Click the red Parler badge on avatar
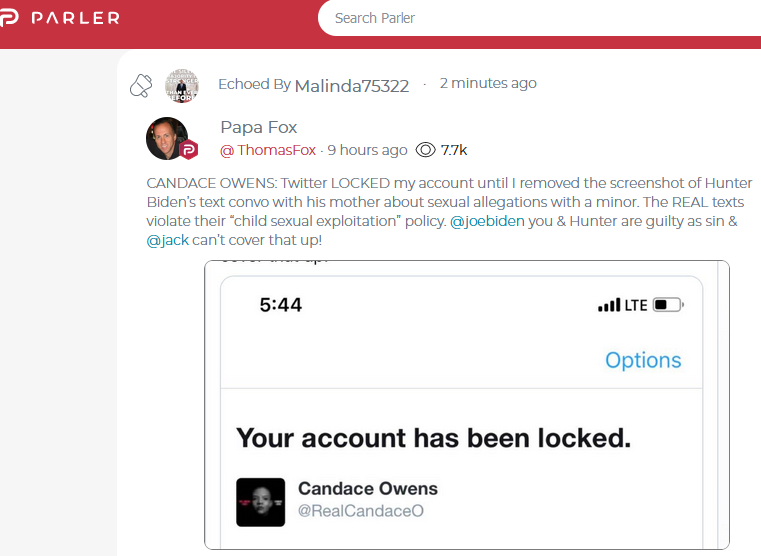 [x=188, y=150]
